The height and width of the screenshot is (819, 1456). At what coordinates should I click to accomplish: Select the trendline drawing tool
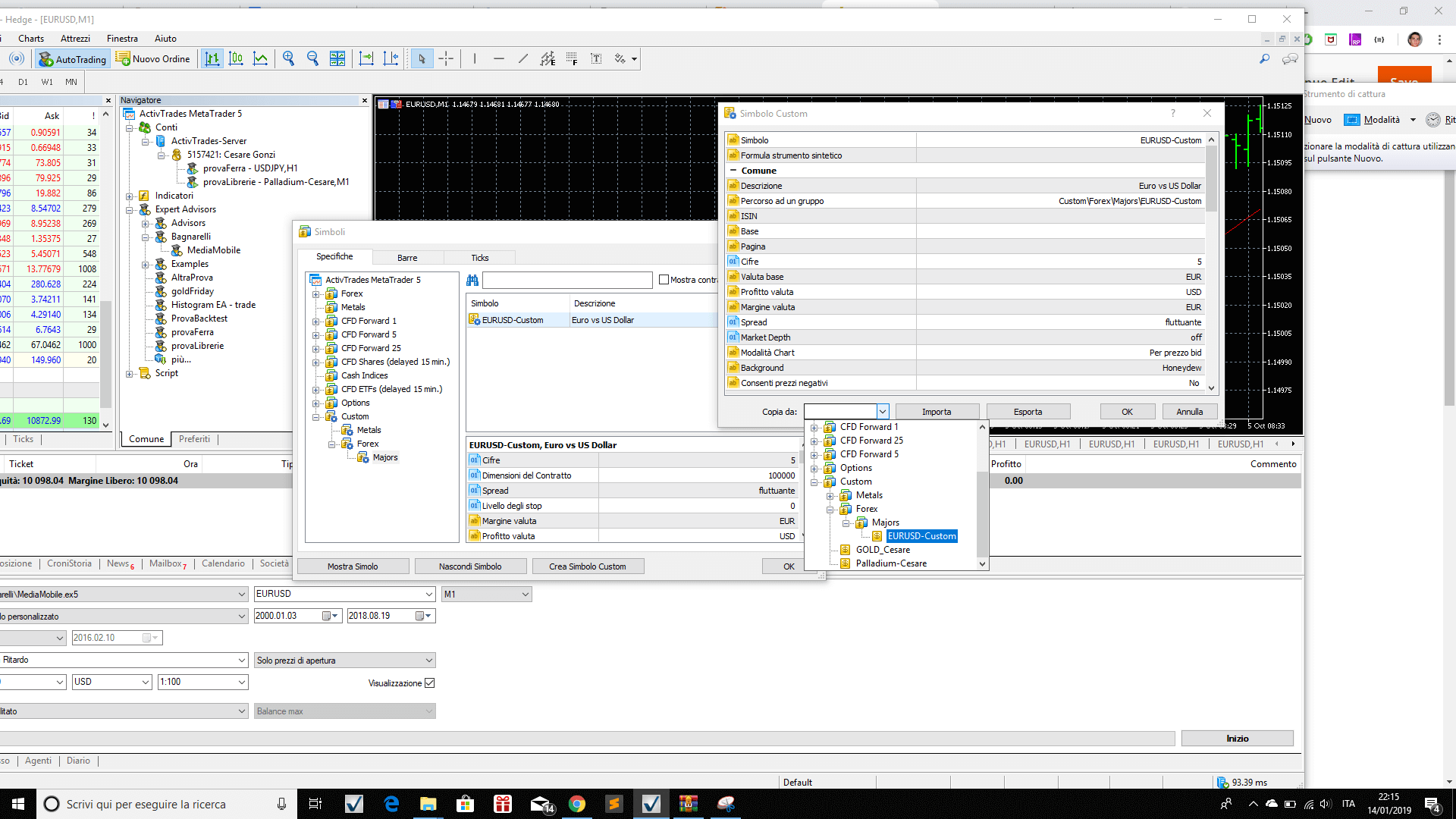[x=523, y=59]
